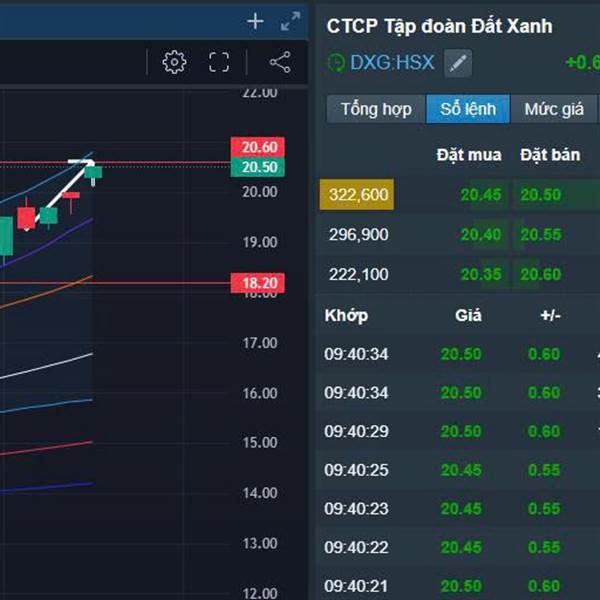
Task: Click the Đặt mua column header
Action: pos(469,155)
